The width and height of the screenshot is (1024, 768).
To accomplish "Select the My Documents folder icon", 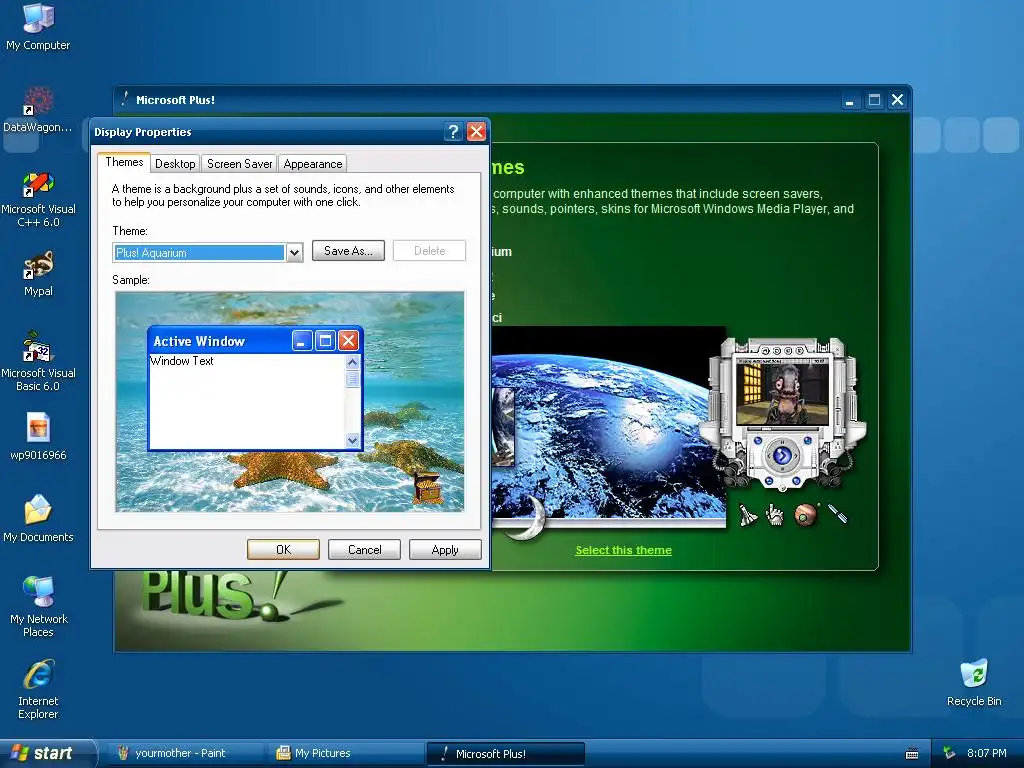I will pos(38,519).
